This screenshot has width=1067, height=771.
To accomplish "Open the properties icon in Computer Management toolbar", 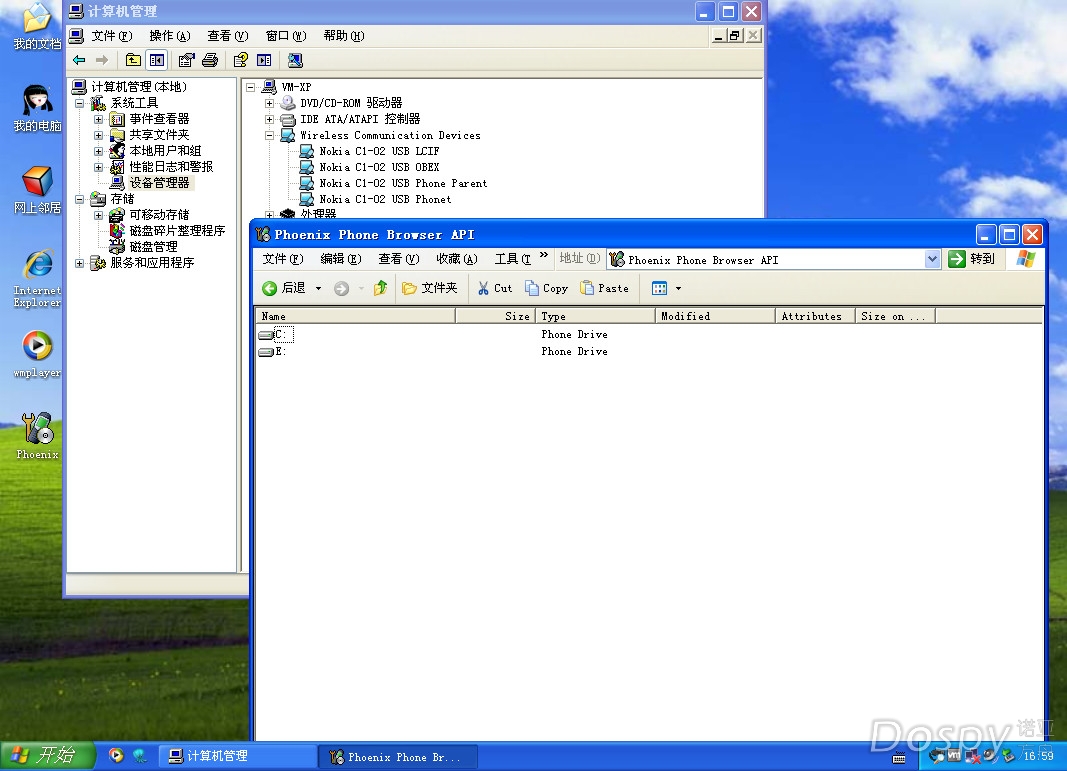I will pos(186,61).
